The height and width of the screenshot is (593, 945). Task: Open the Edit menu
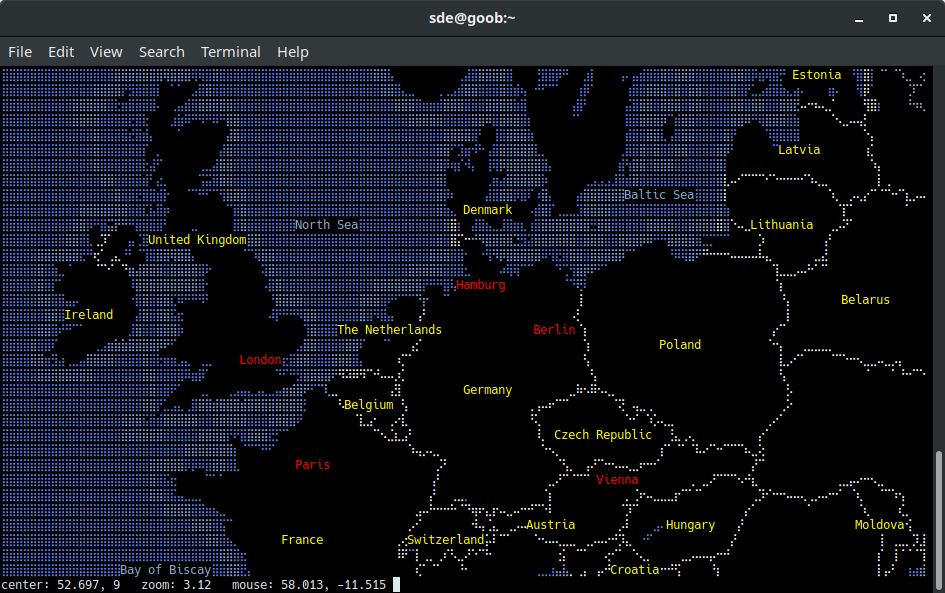click(61, 51)
